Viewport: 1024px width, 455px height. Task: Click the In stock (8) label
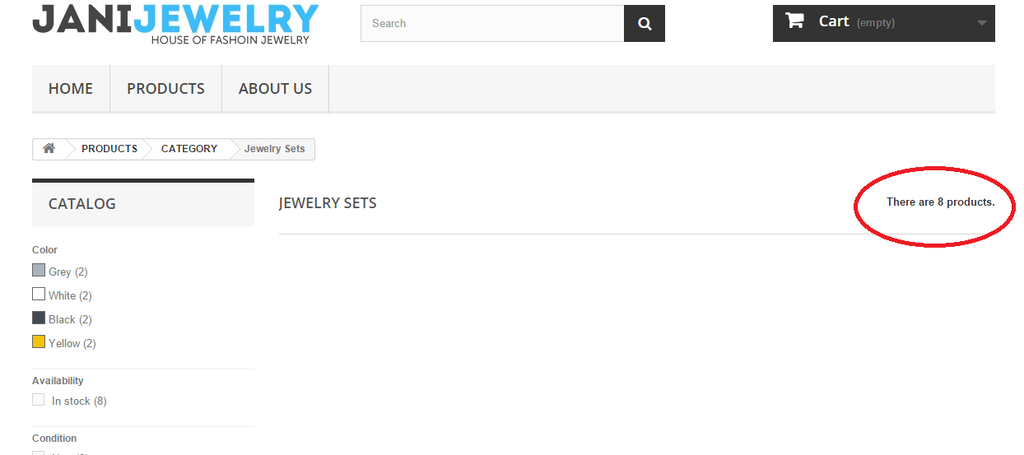pyautogui.click(x=79, y=401)
